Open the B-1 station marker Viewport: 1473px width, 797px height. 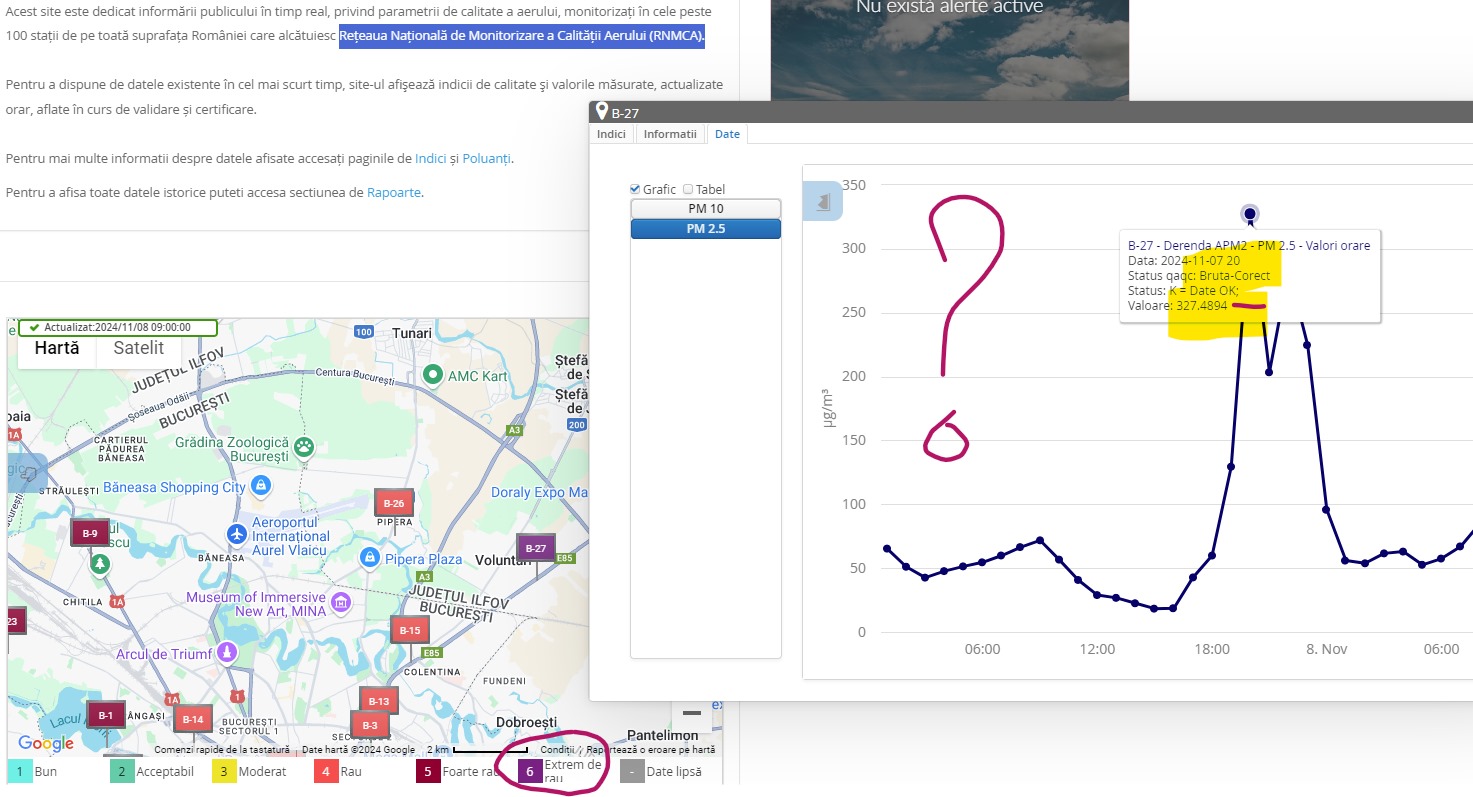[x=105, y=715]
